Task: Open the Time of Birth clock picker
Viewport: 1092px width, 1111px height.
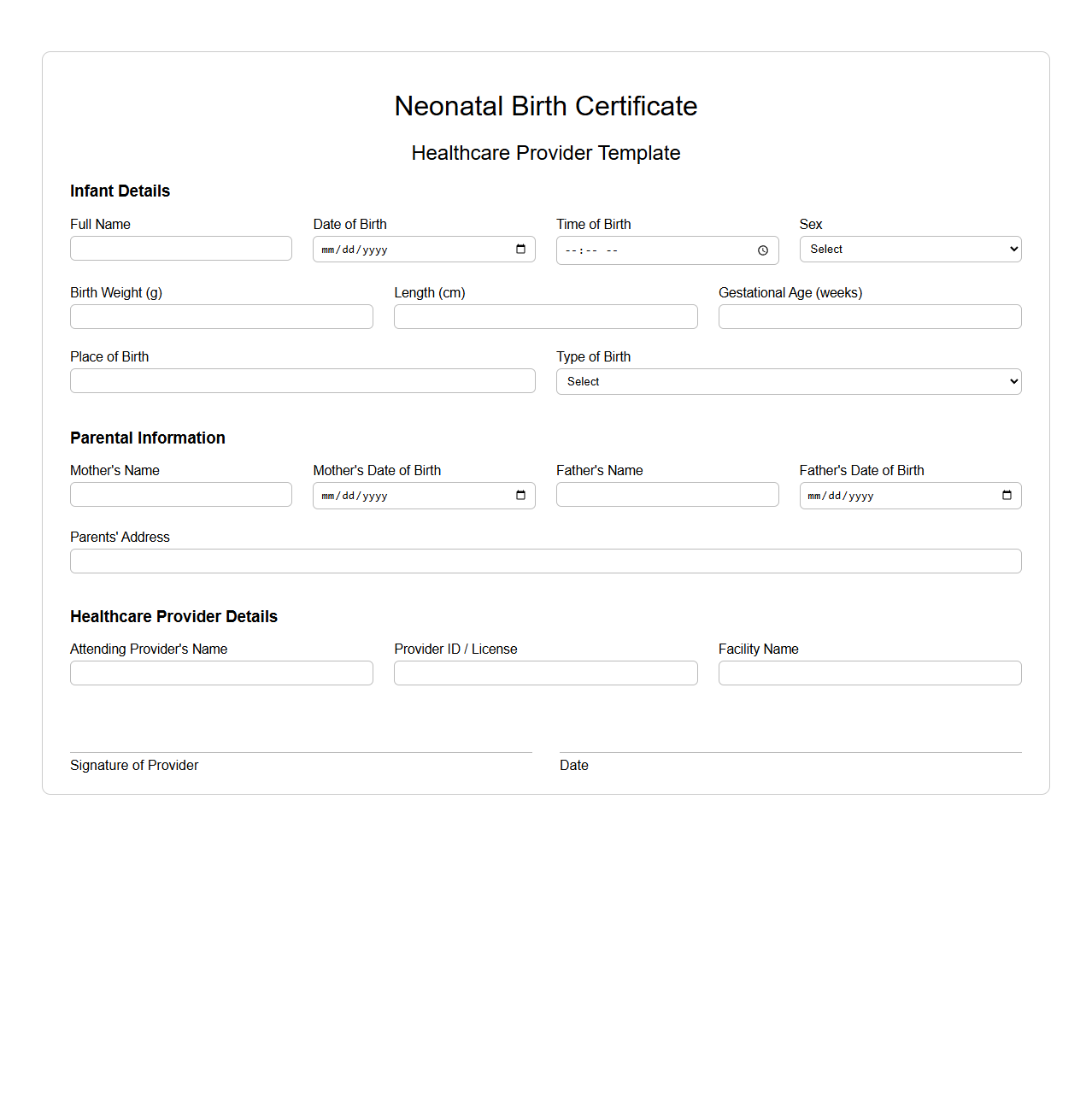Action: click(x=761, y=250)
